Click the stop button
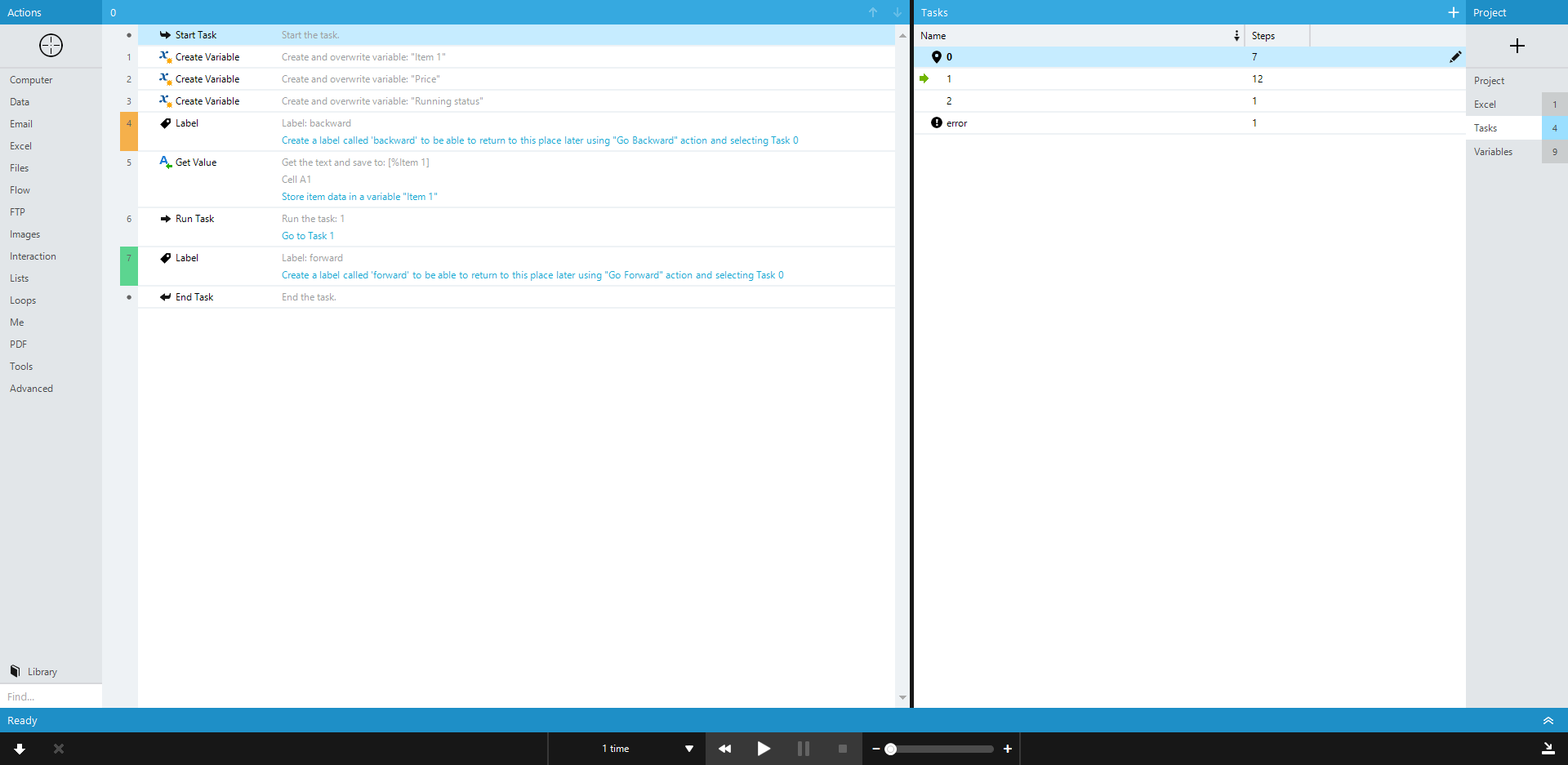Image resolution: width=1568 pixels, height=765 pixels. tap(842, 749)
